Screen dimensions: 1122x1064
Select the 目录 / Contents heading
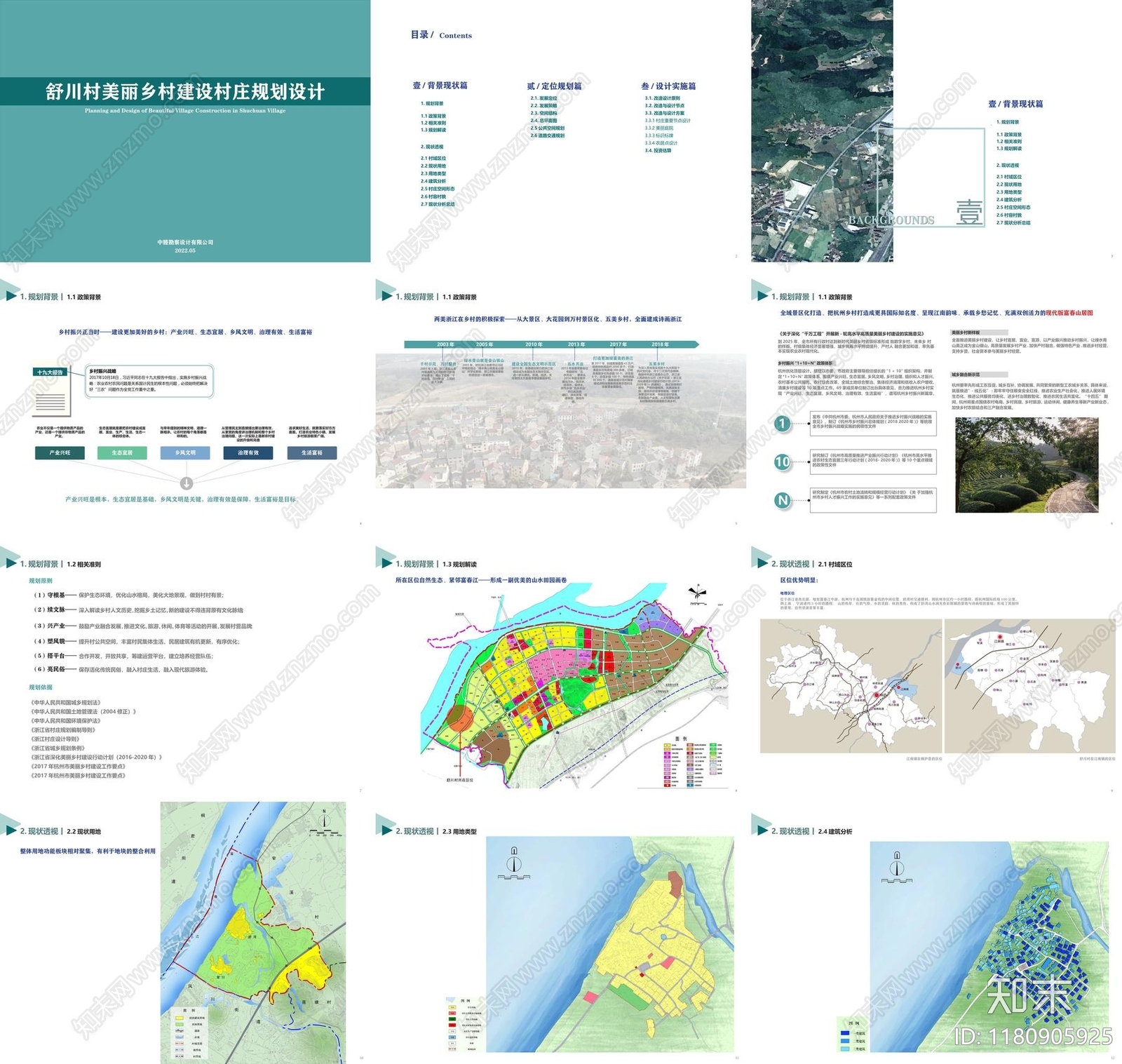[441, 35]
